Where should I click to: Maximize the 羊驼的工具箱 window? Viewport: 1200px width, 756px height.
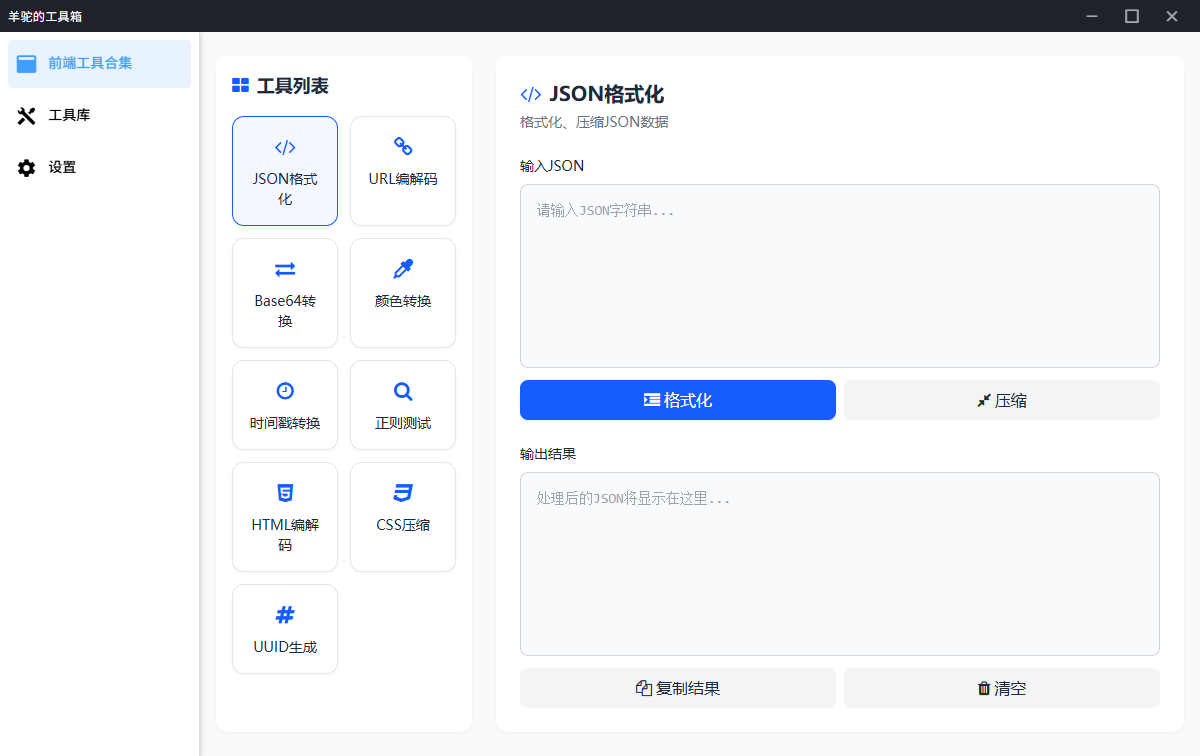point(1132,16)
